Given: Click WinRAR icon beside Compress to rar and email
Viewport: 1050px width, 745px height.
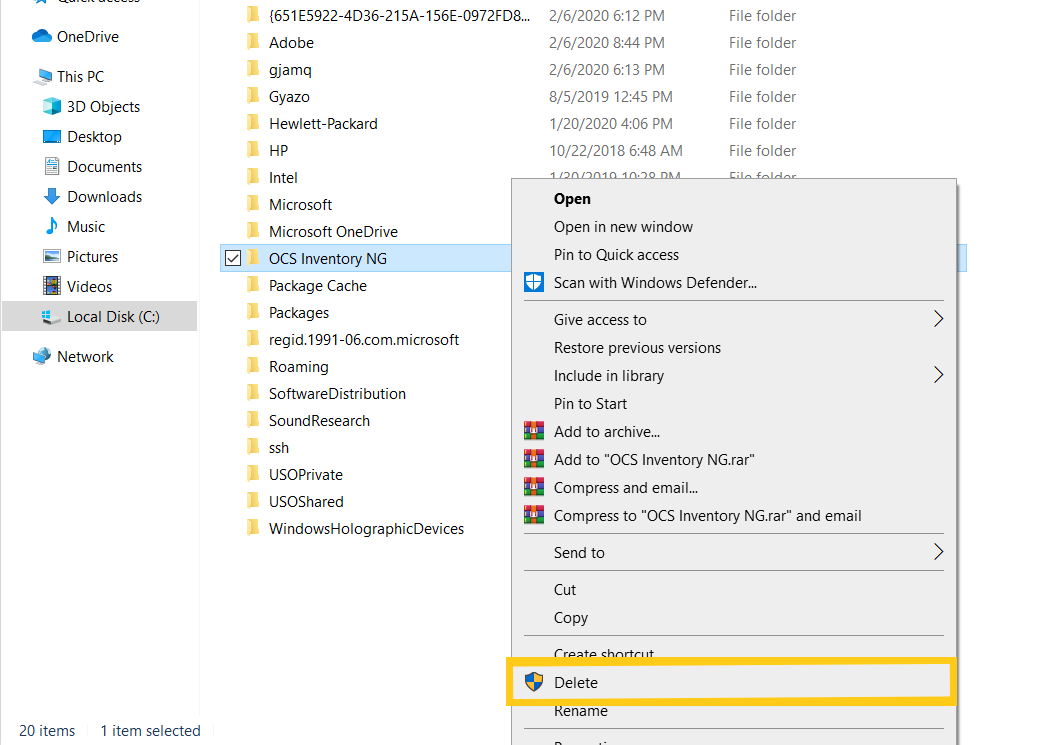Looking at the screenshot, I should click(x=534, y=515).
